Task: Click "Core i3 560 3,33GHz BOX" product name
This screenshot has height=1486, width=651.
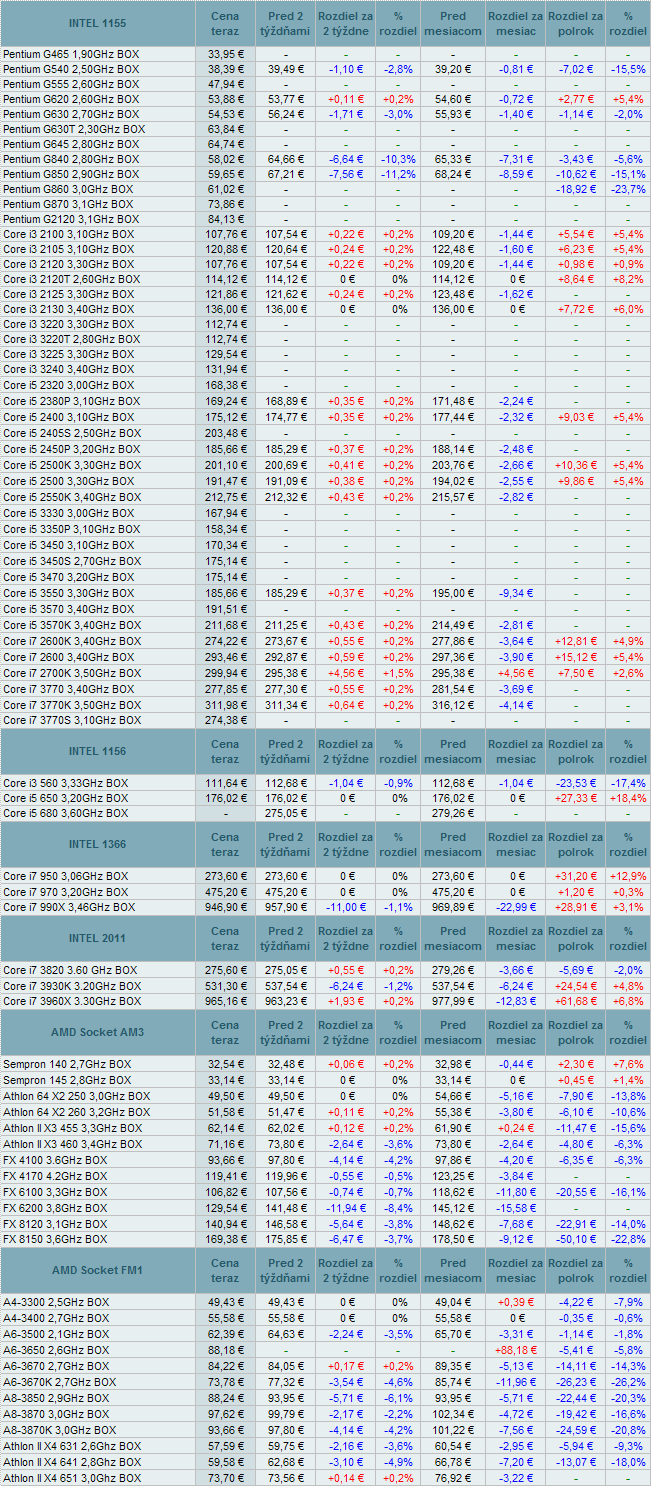Action: (x=66, y=782)
